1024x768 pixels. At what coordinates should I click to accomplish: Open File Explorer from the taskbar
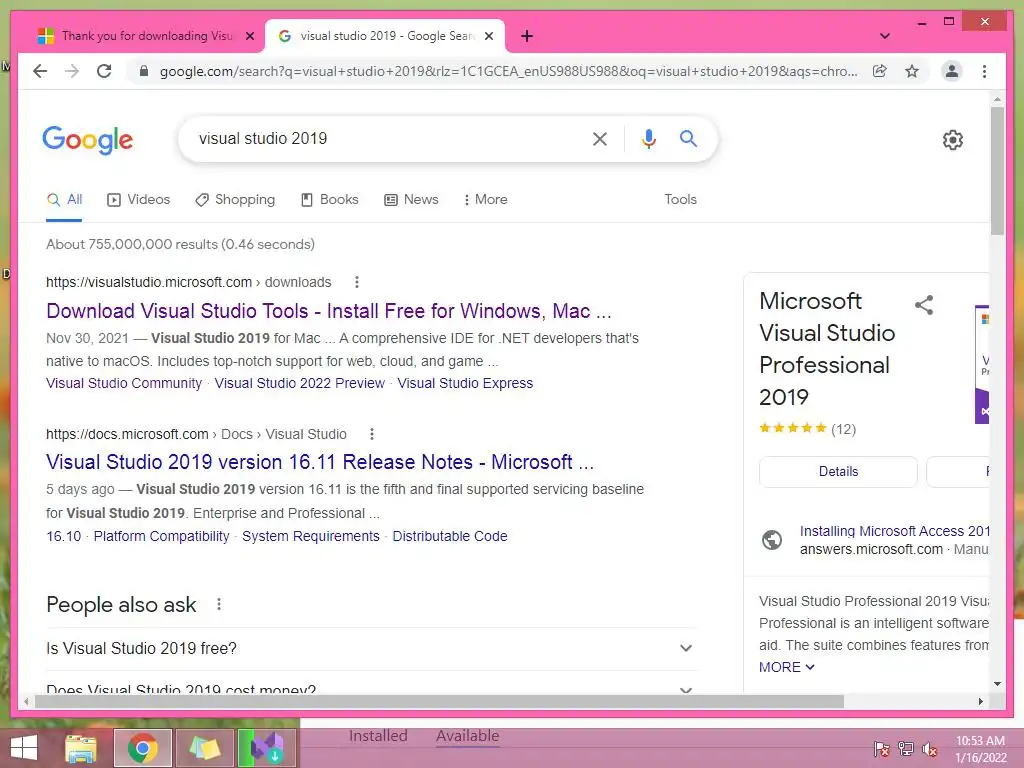point(81,748)
